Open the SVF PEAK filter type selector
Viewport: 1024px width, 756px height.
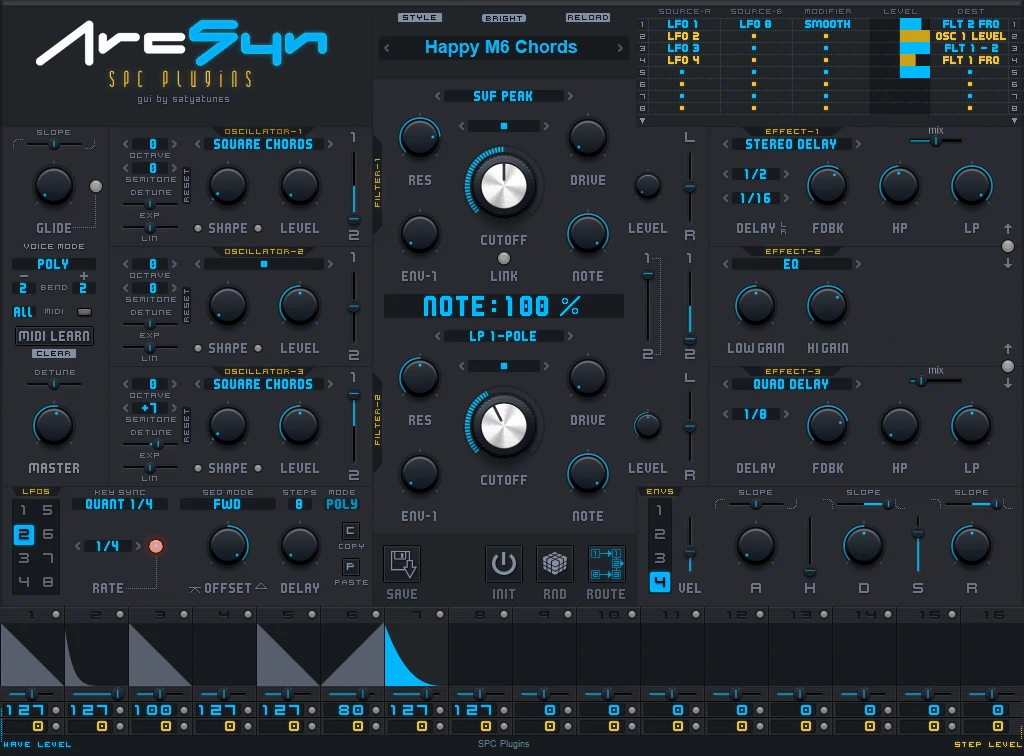coord(503,95)
